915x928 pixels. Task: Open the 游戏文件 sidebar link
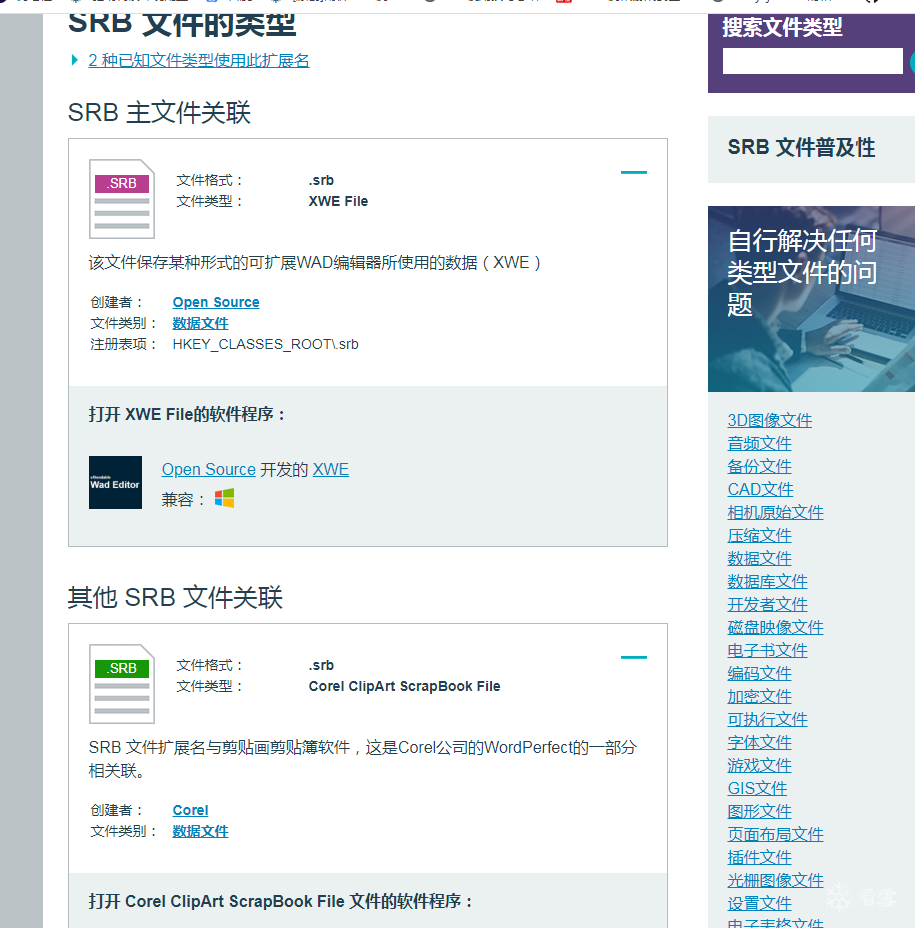point(759,765)
